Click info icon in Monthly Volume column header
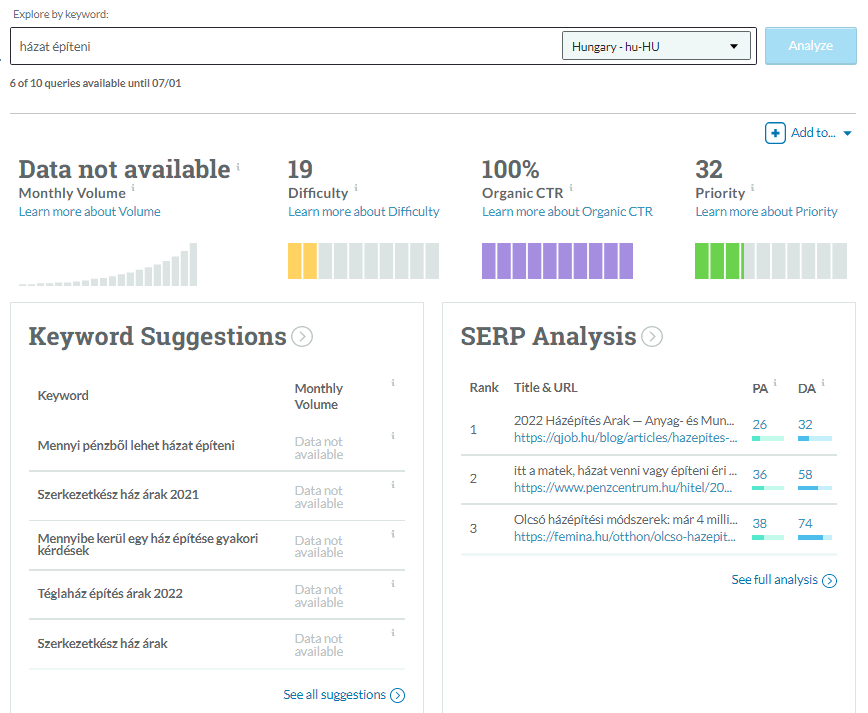The width and height of the screenshot is (868, 713). coord(393,383)
